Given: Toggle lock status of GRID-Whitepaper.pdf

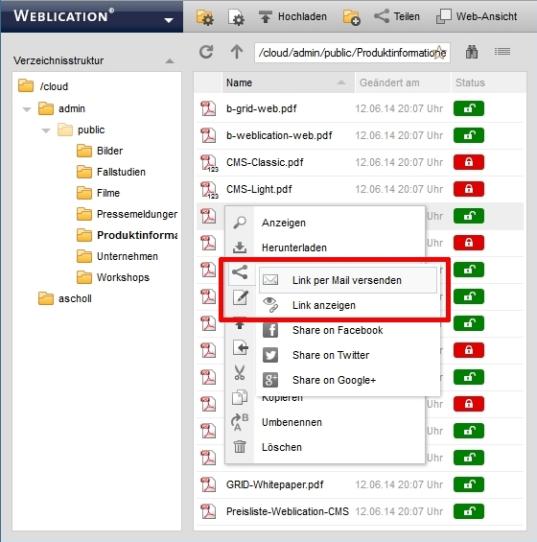Looking at the screenshot, I should [469, 485].
